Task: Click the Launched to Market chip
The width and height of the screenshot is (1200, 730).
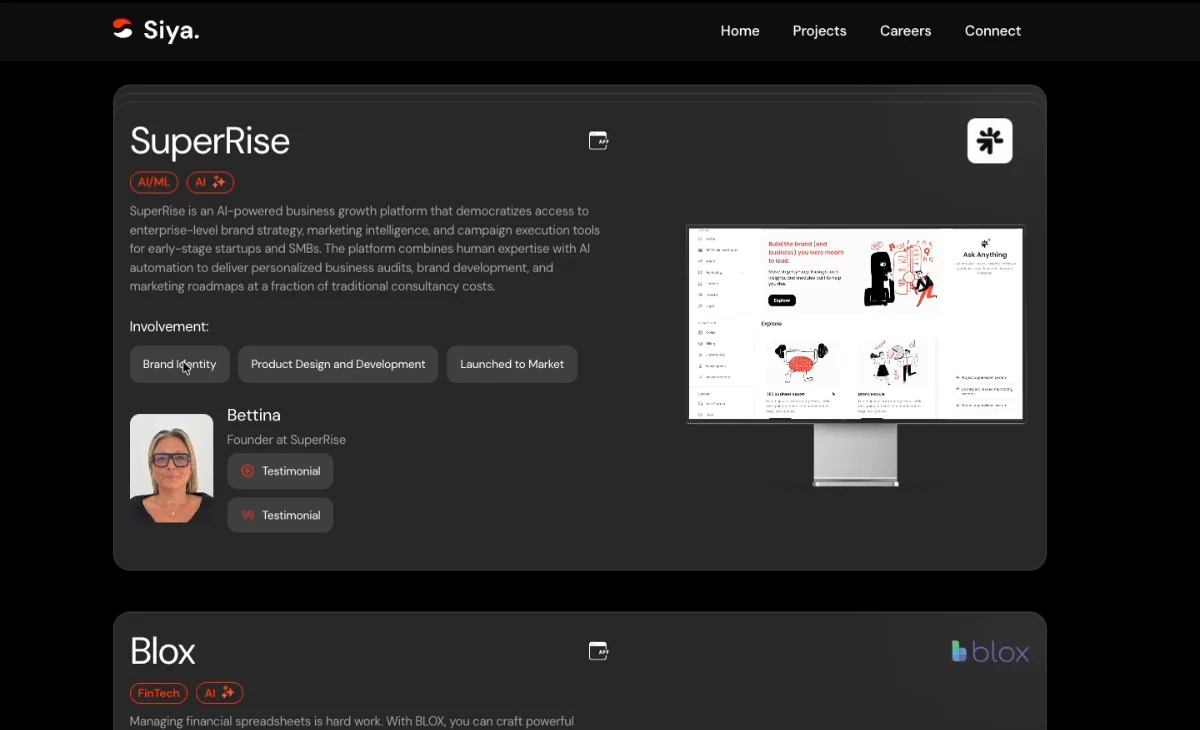Action: 512,364
